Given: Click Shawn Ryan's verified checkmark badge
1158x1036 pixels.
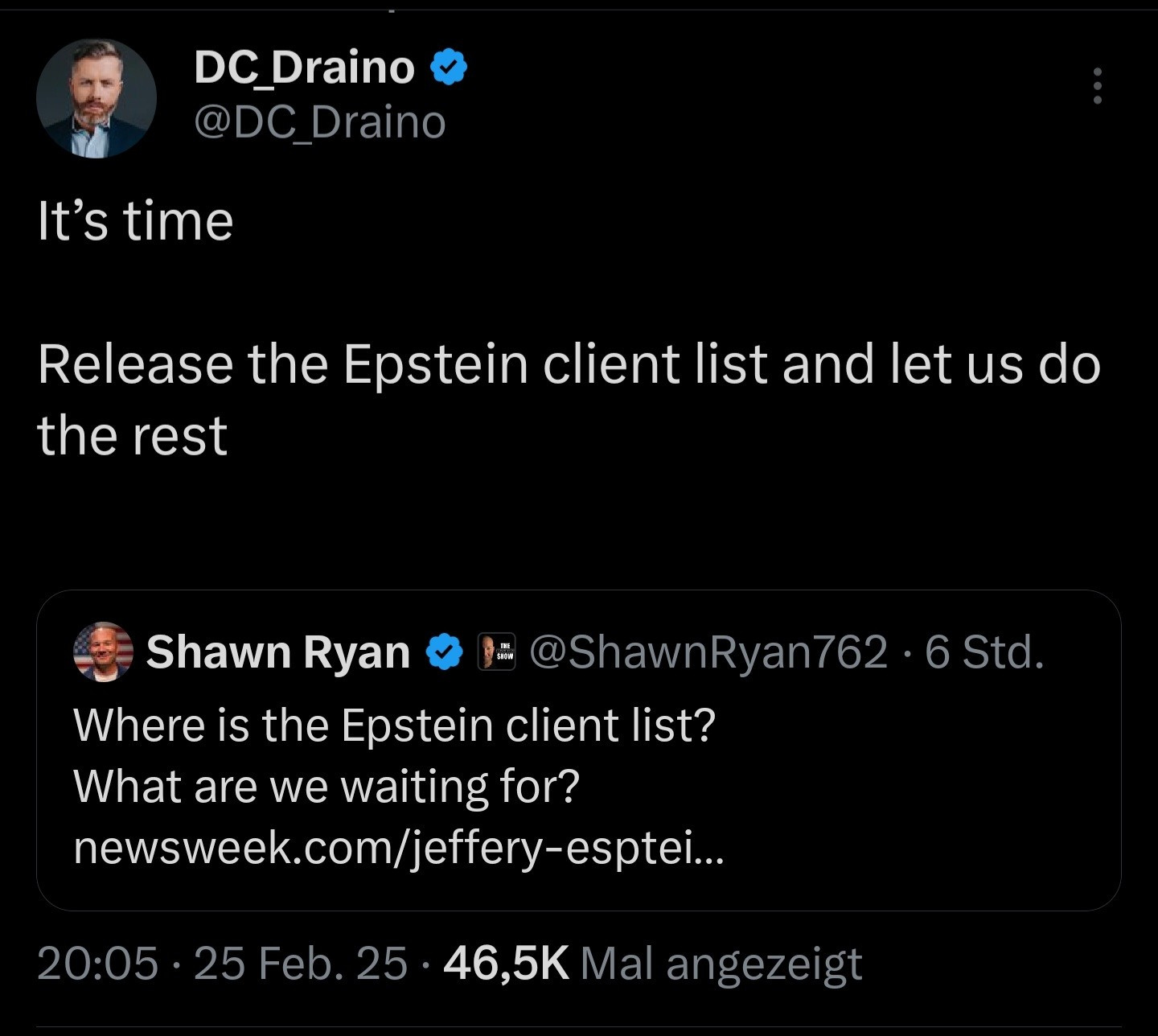Looking at the screenshot, I should [444, 652].
